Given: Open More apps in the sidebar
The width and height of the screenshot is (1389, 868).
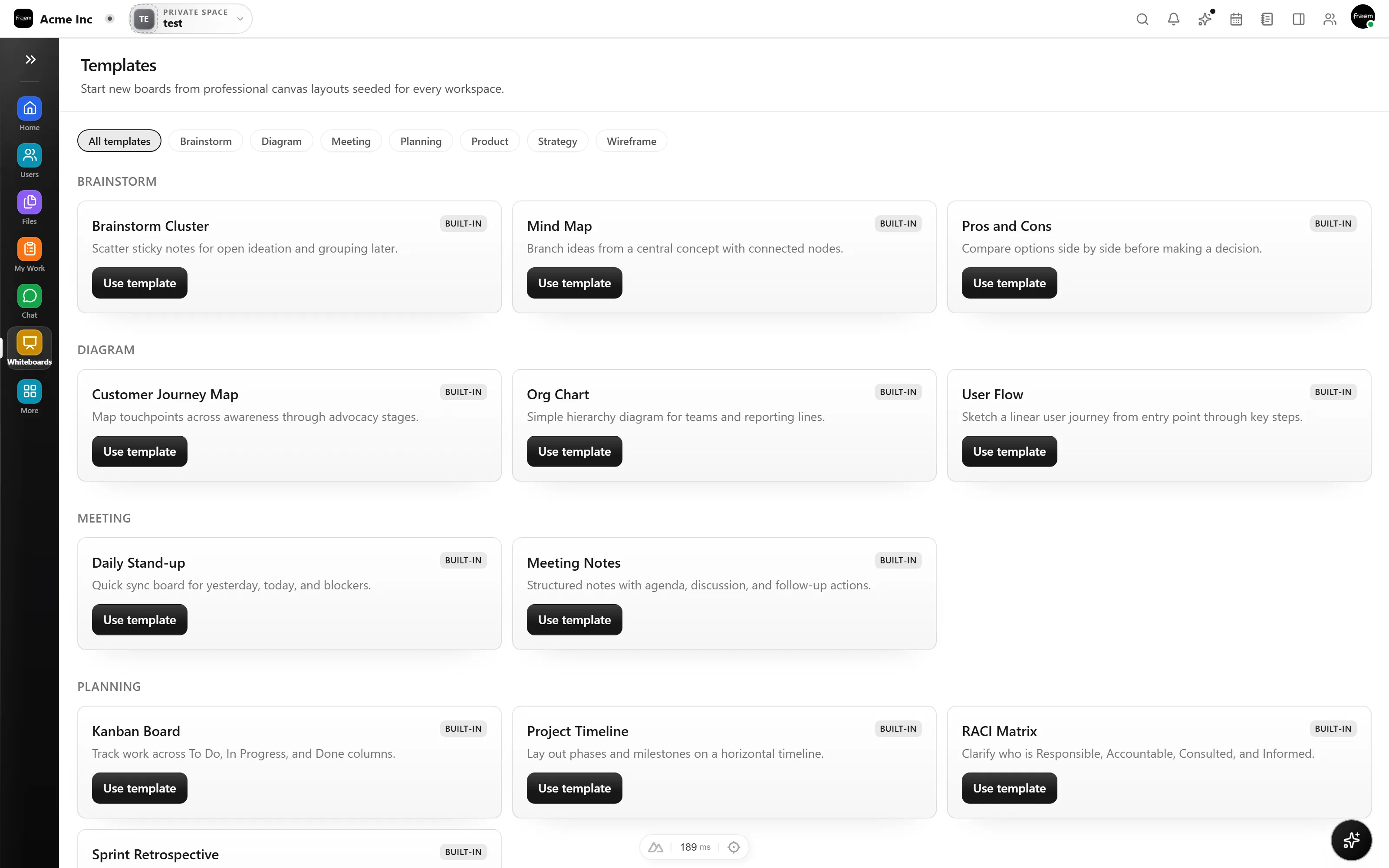Looking at the screenshot, I should click(x=29, y=397).
